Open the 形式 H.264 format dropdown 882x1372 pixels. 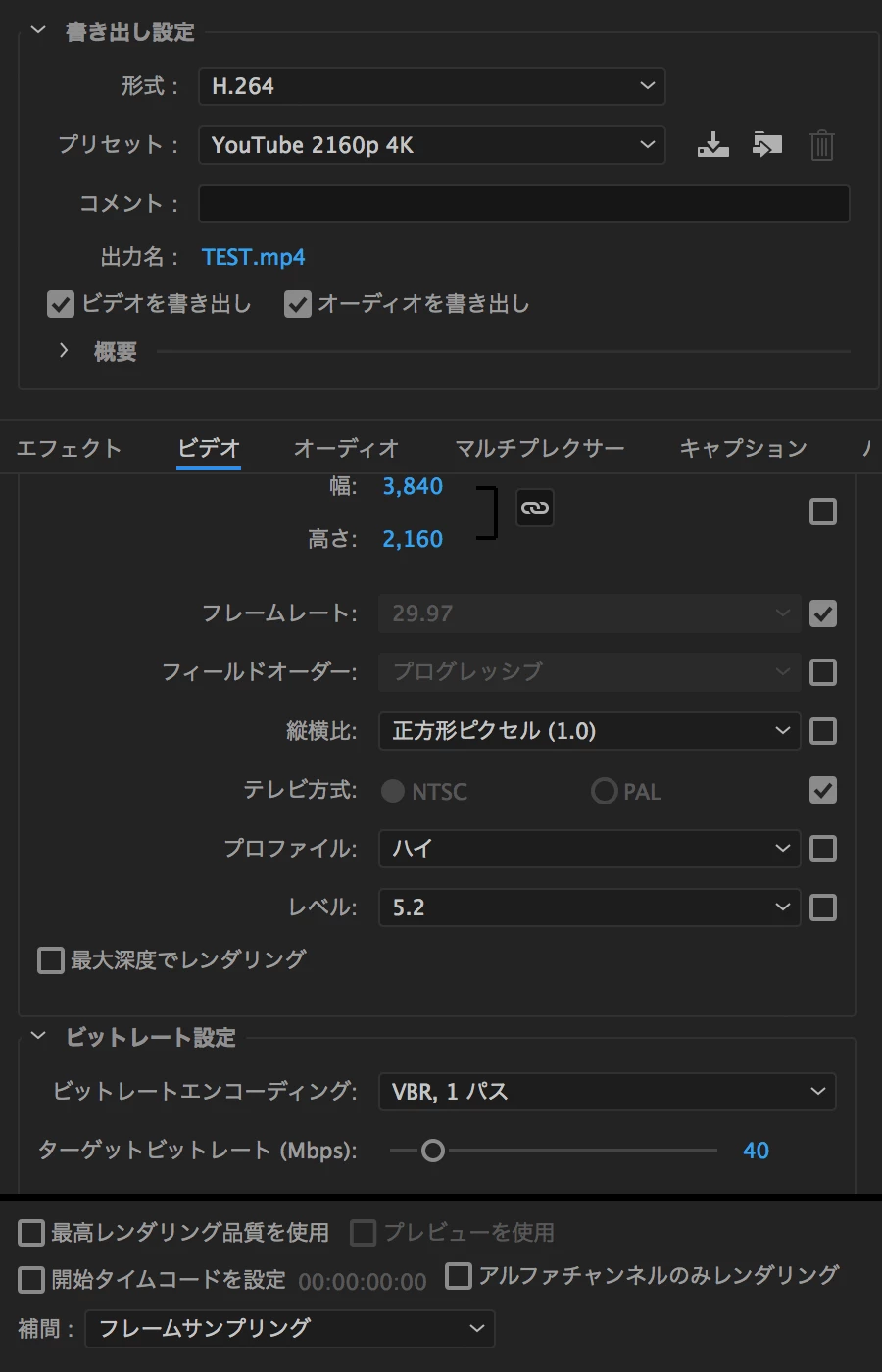pyautogui.click(x=431, y=86)
